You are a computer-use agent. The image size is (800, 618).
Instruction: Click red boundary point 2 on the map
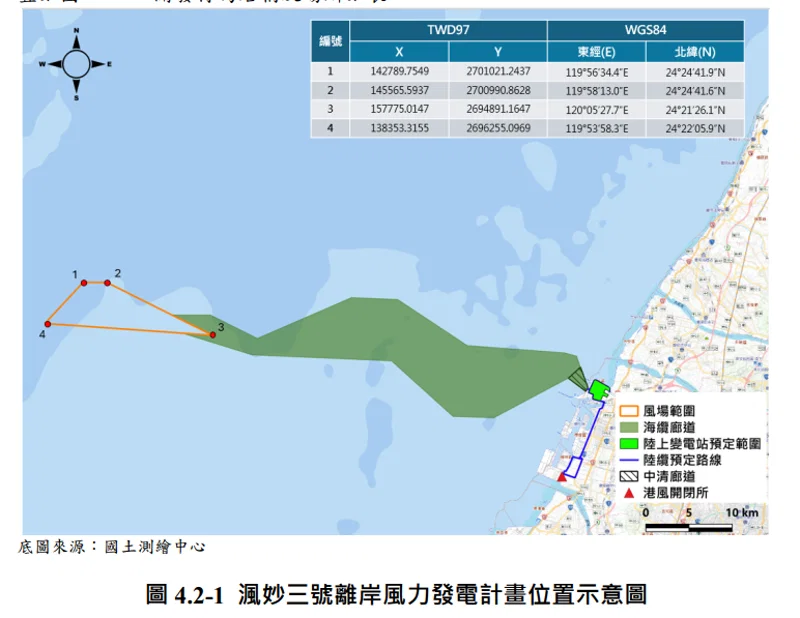(107, 283)
